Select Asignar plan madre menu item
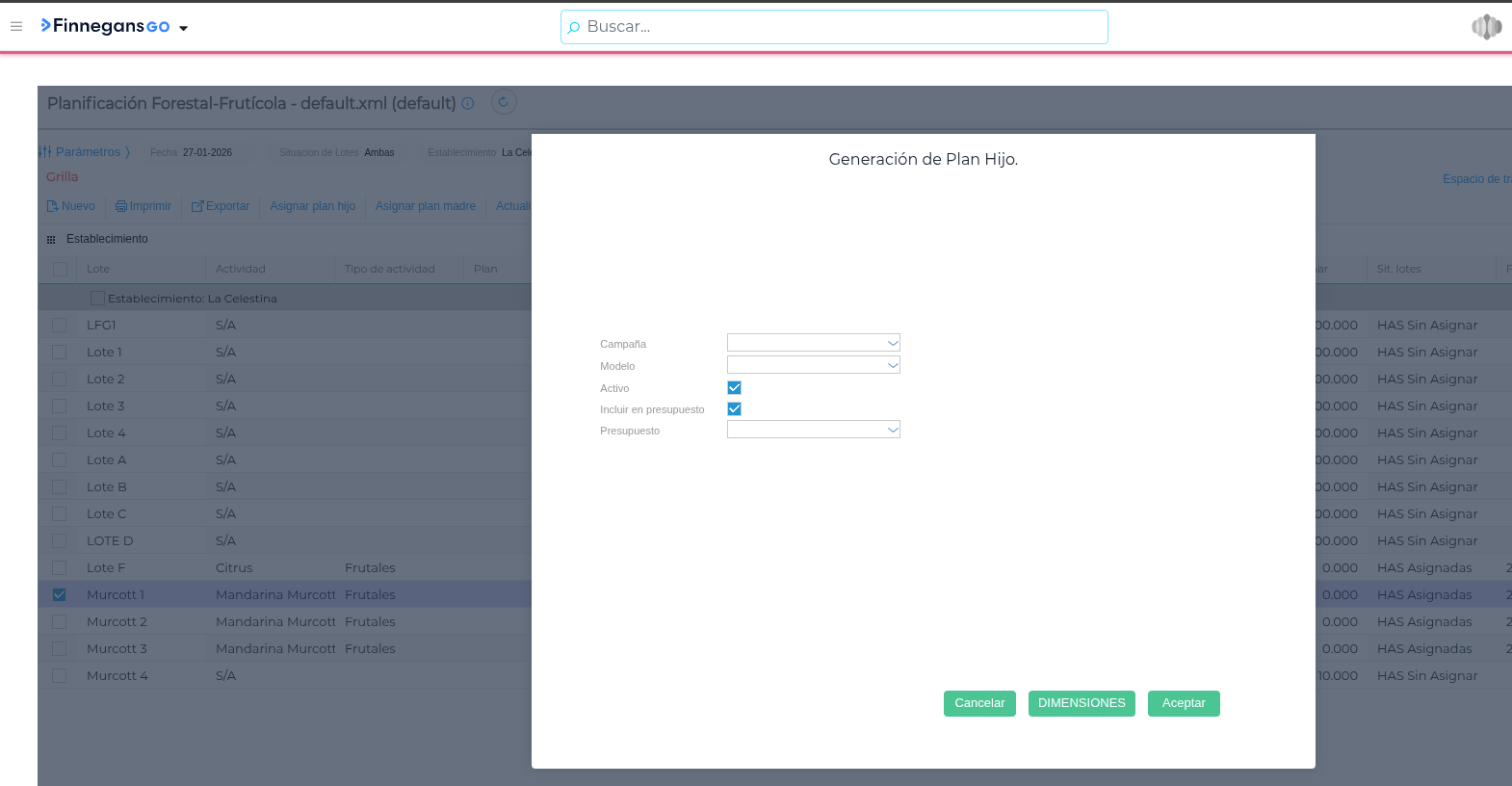Image resolution: width=1512 pixels, height=786 pixels. coord(425,206)
